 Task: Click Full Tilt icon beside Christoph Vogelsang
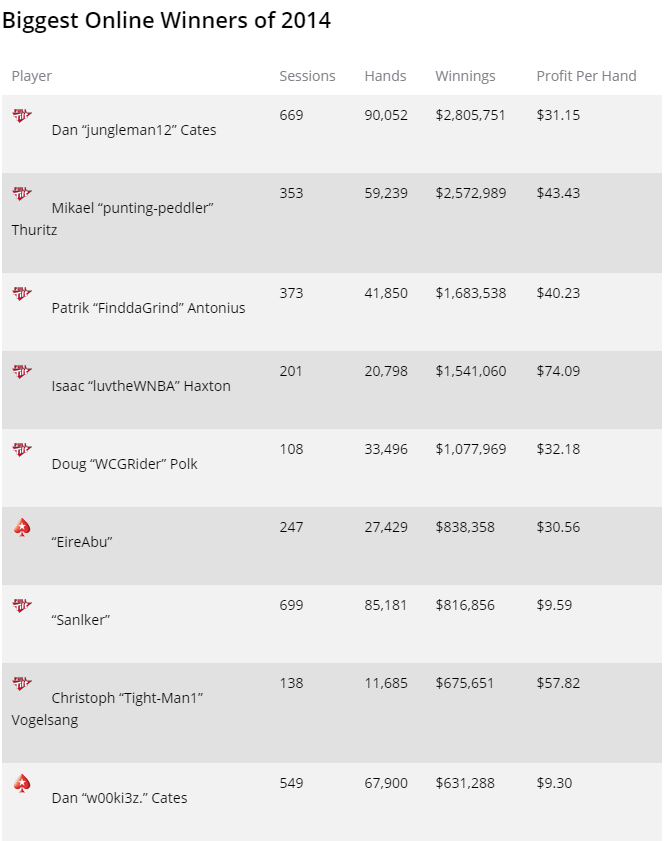click(22, 683)
